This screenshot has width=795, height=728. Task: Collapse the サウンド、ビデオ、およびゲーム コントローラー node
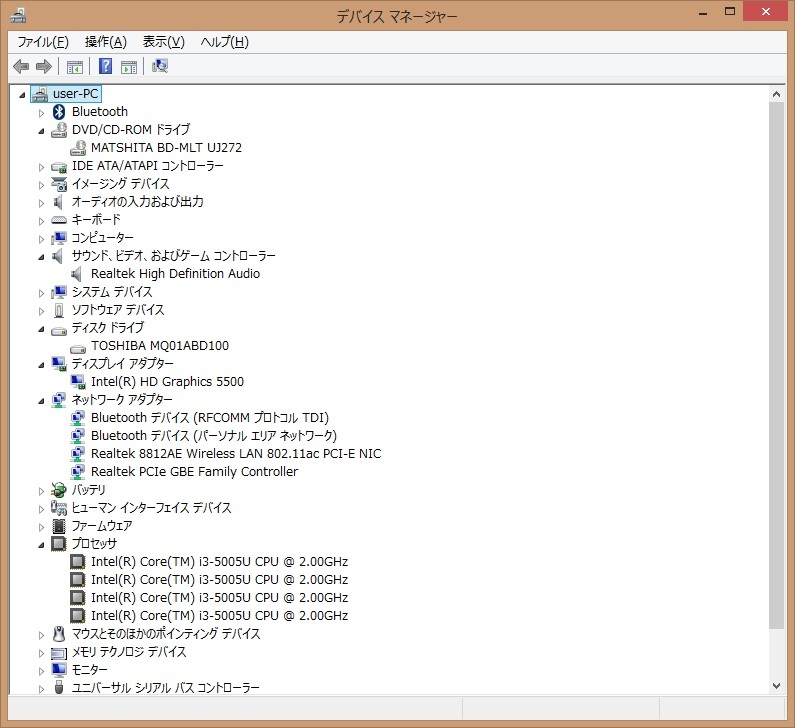tap(42, 257)
